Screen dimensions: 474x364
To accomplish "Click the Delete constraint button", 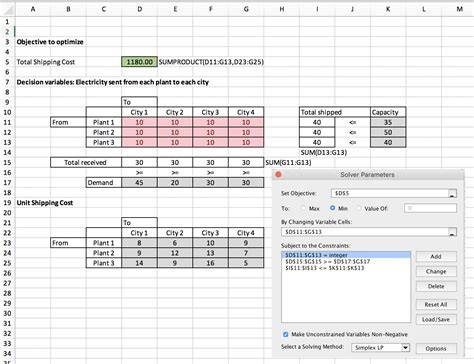I will [x=436, y=286].
